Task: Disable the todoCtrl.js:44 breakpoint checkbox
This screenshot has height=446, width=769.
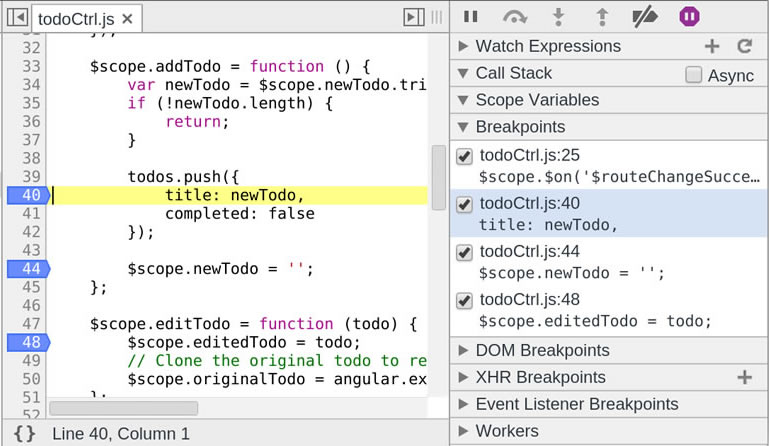Action: pos(464,253)
